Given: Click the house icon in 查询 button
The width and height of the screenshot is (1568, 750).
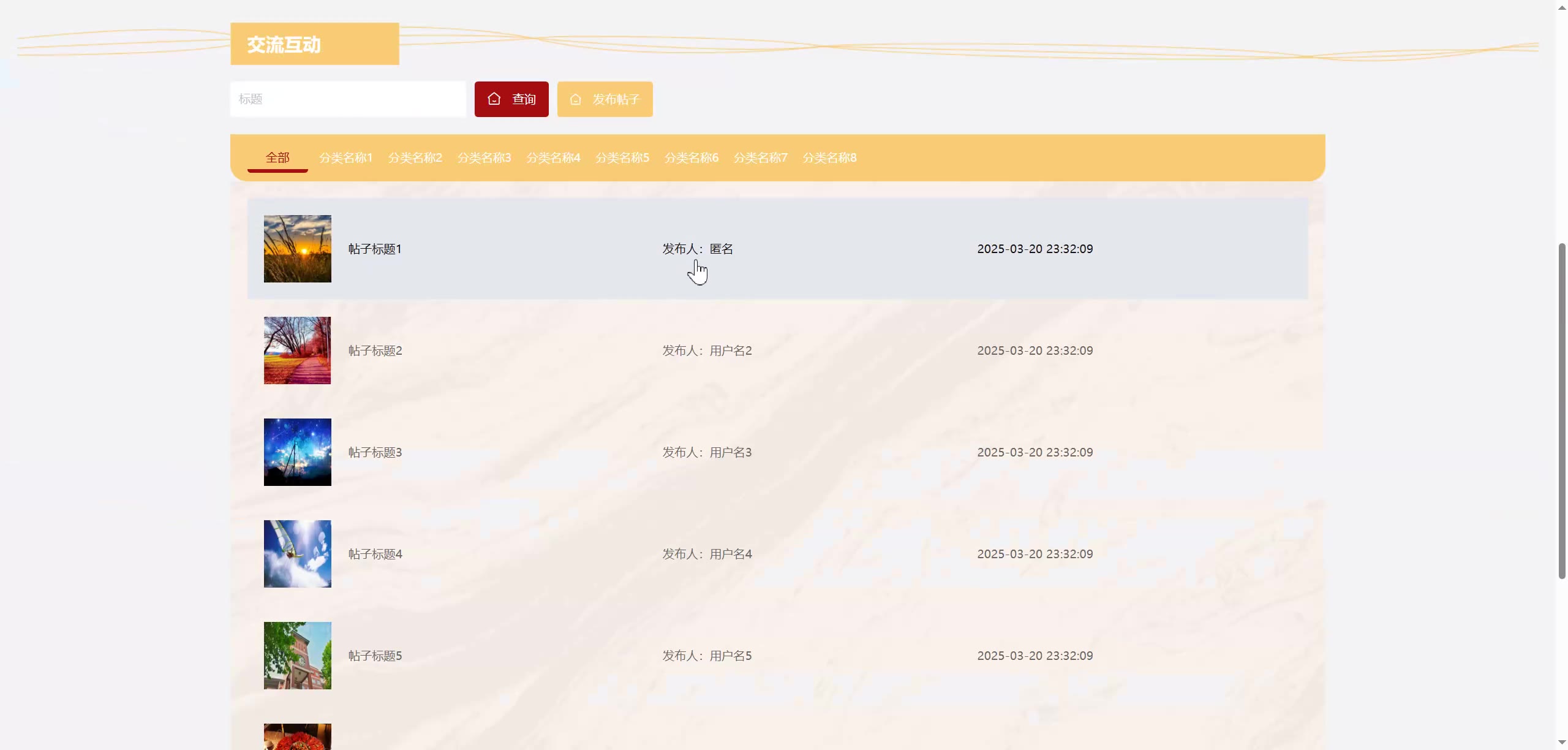Looking at the screenshot, I should [x=494, y=99].
